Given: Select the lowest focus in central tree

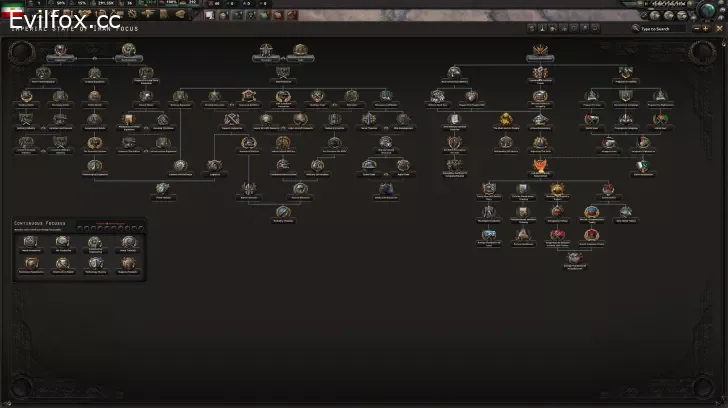Looking at the screenshot, I should coord(283,212).
